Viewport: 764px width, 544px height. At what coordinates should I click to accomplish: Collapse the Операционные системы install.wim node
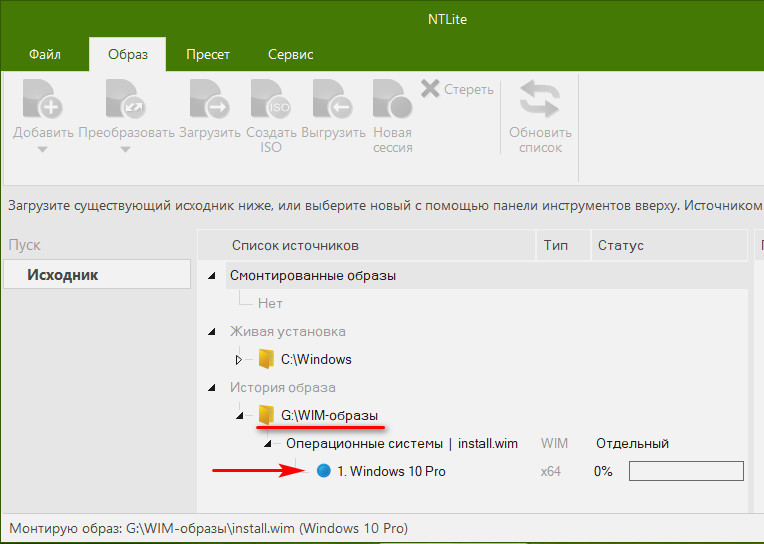point(268,444)
